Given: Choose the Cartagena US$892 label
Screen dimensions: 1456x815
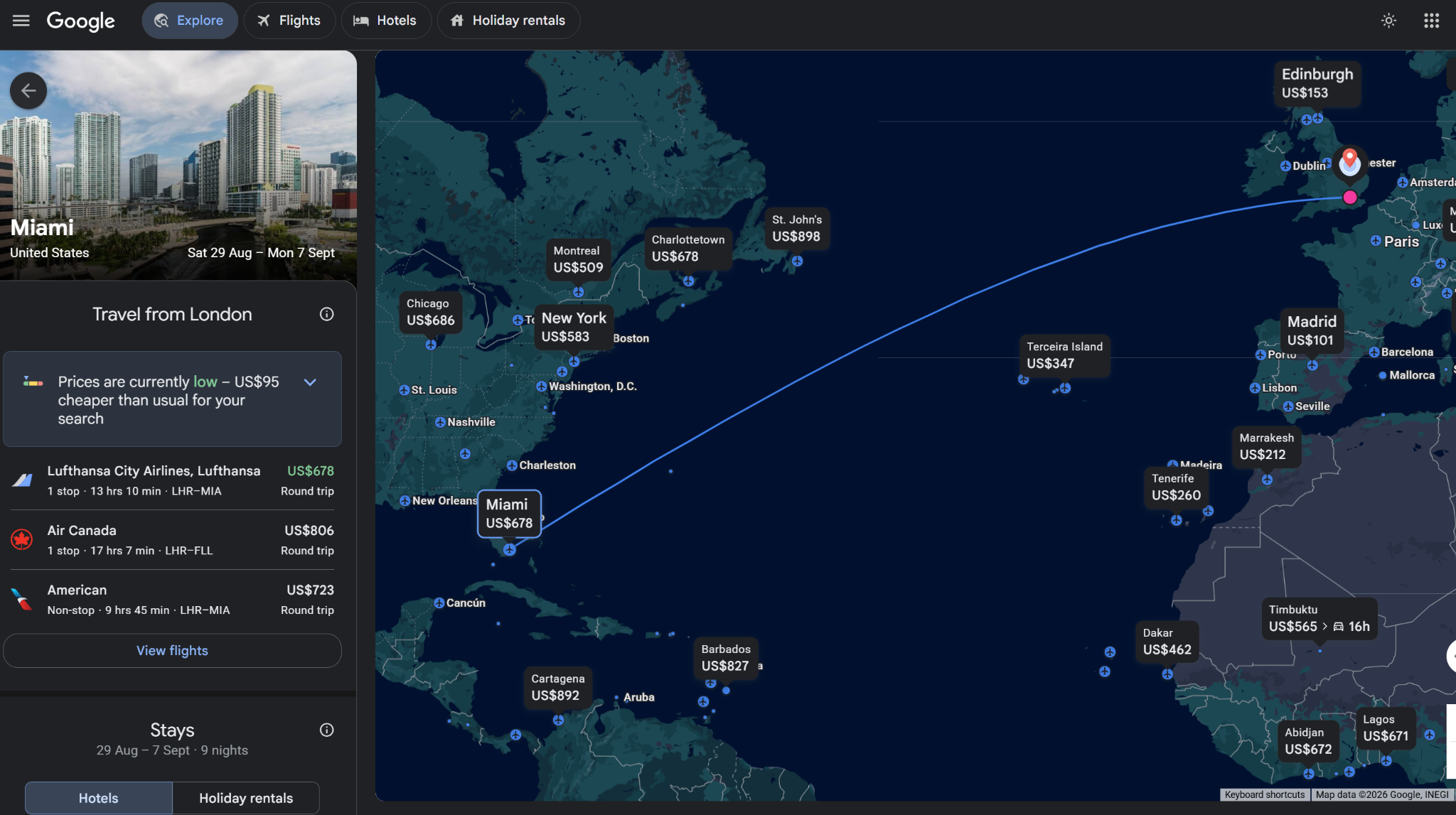Looking at the screenshot, I should point(557,687).
